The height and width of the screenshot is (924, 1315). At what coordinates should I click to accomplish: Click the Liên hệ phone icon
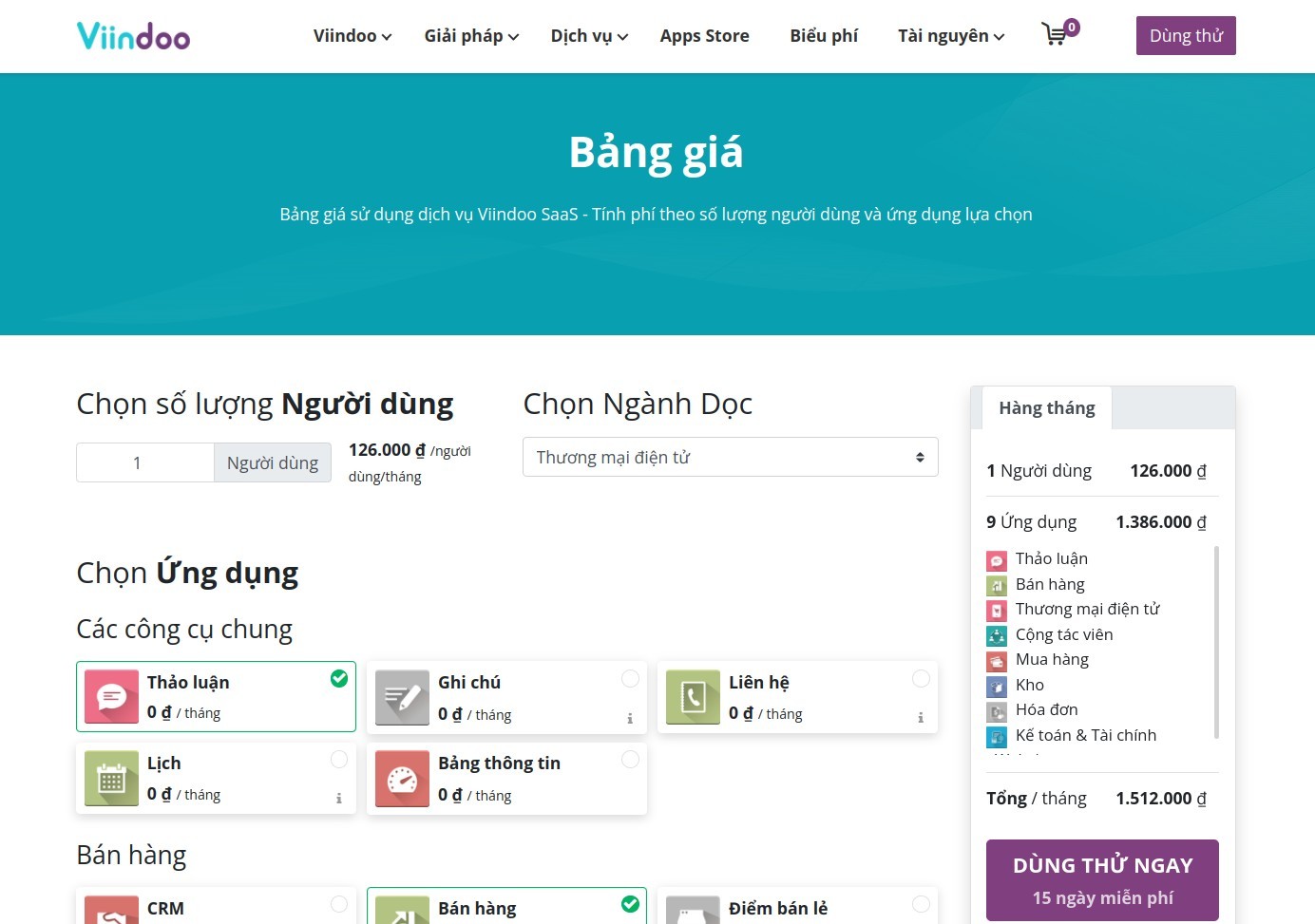[693, 697]
